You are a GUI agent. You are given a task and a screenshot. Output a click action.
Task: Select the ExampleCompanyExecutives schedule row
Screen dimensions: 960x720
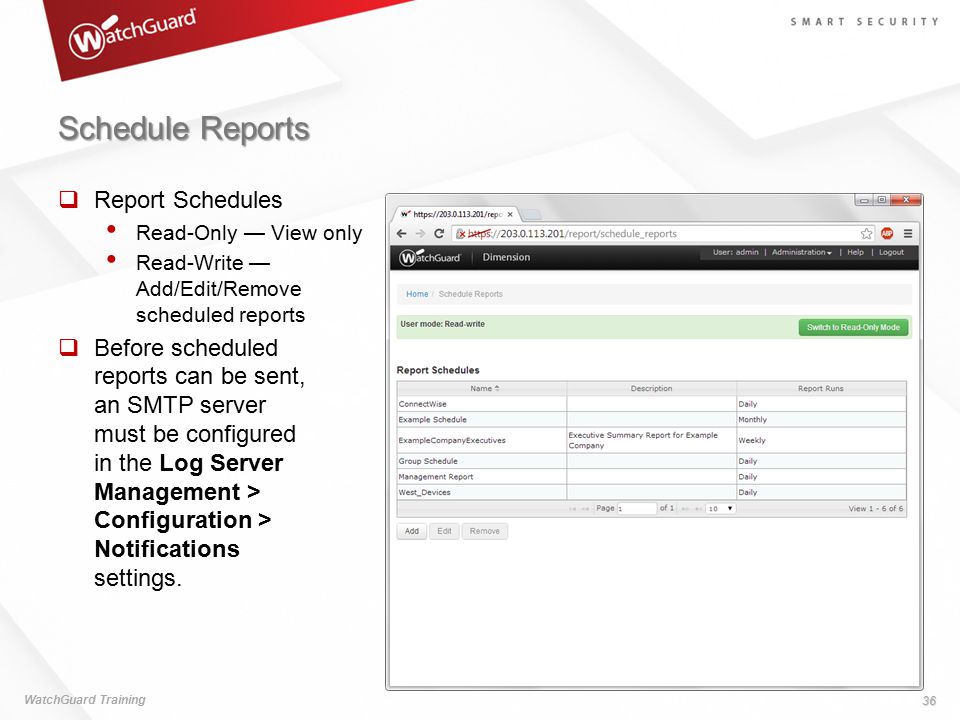651,440
